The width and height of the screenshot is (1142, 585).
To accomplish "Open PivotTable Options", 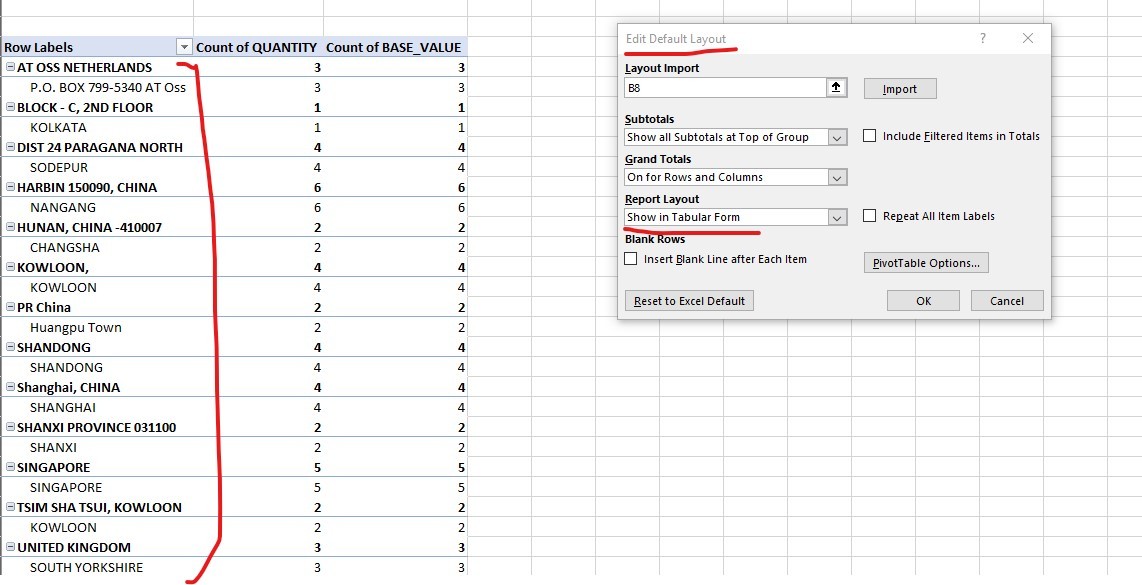I will tap(926, 263).
